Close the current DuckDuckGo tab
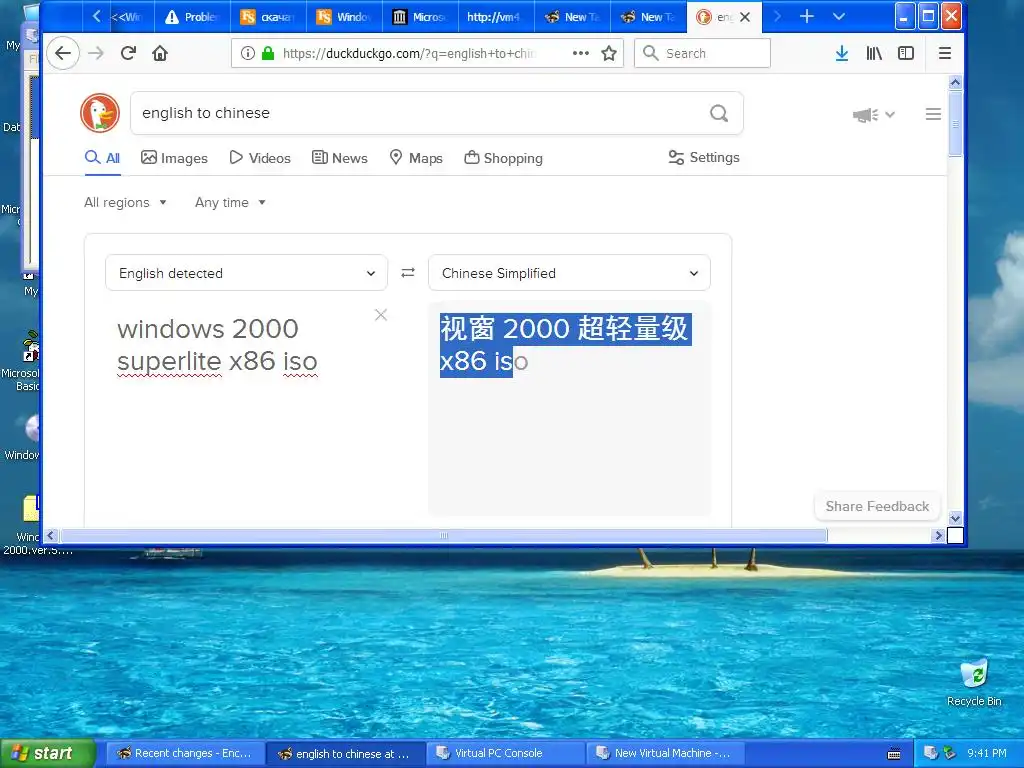 point(745,18)
